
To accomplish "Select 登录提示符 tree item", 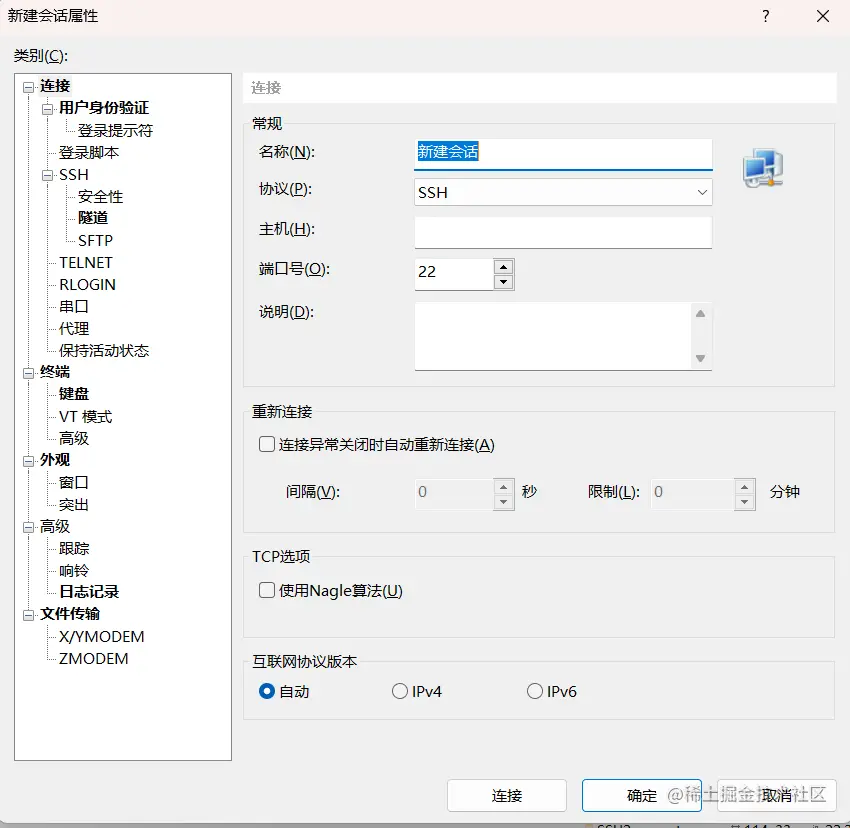I will click(115, 130).
